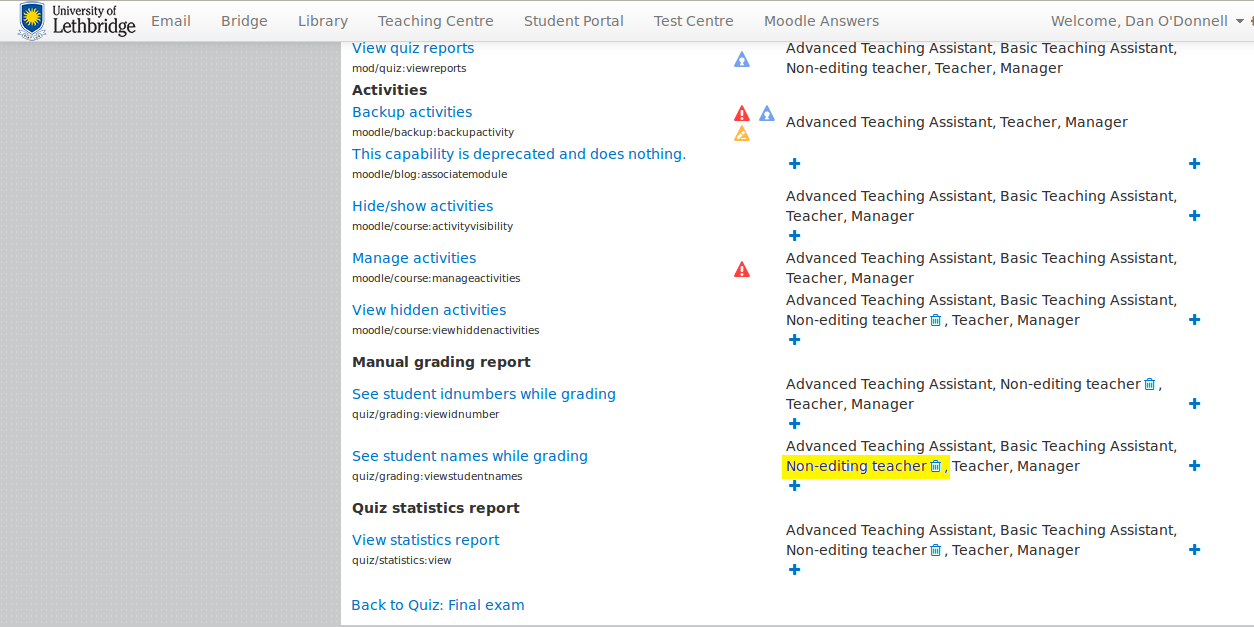
Task: Click the University of Lethbridge logo
Action: (77, 20)
